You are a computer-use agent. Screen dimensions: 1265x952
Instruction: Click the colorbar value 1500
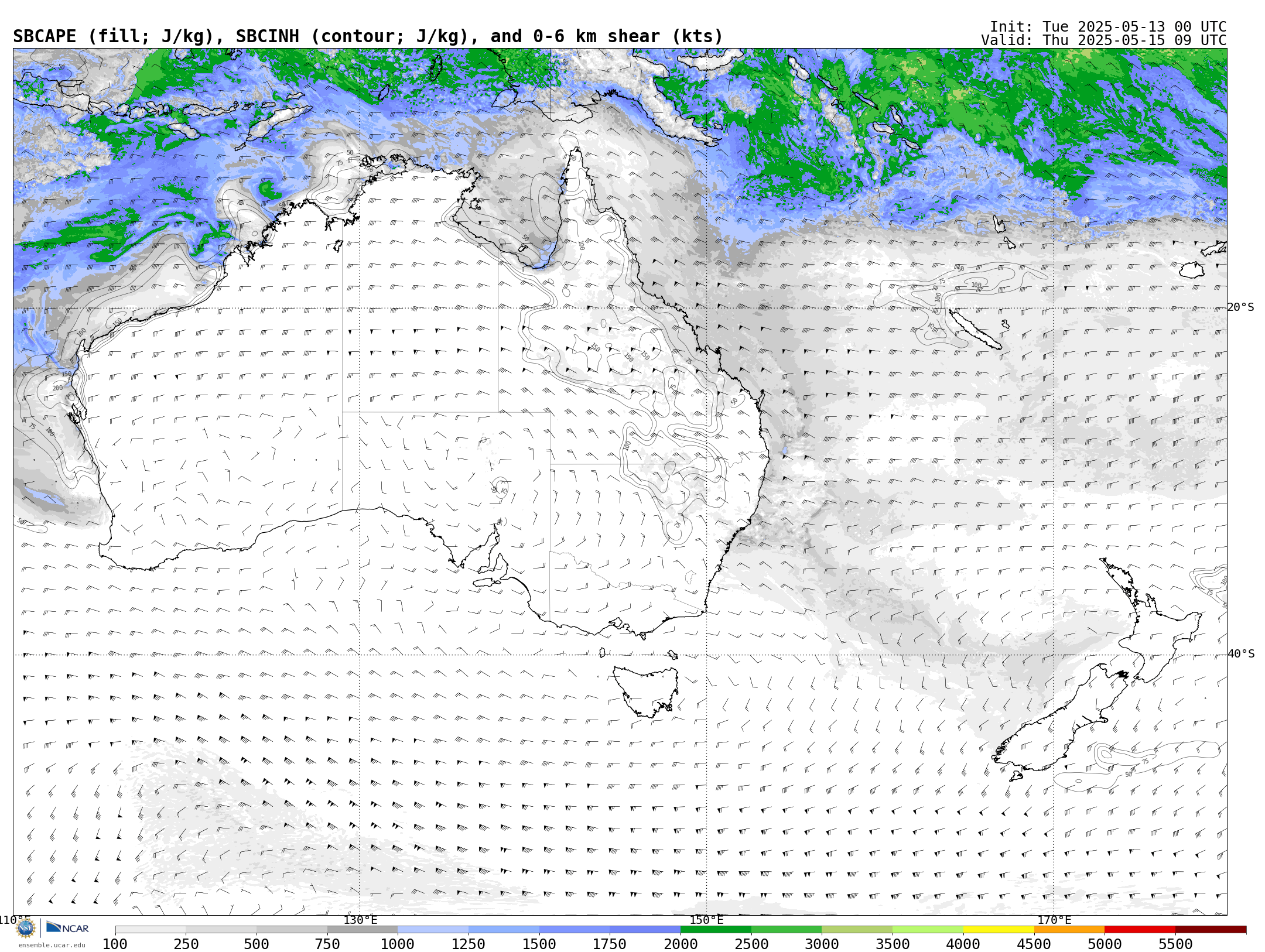(x=539, y=944)
